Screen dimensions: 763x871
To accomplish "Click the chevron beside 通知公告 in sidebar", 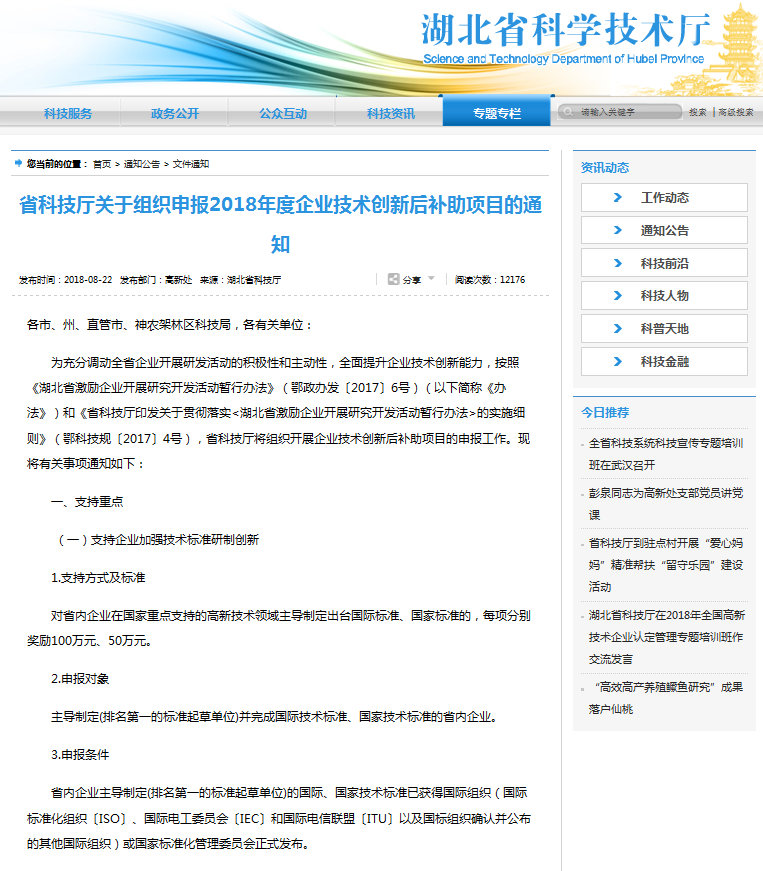I will [618, 230].
